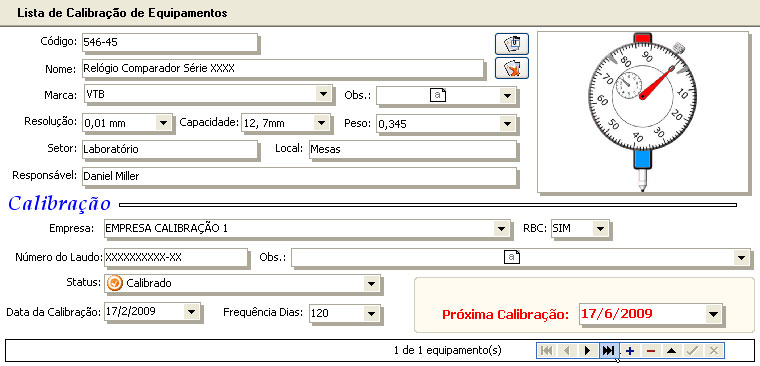This screenshot has height=366, width=760.
Task: Click the Código field with 546-45
Action: (x=169, y=42)
